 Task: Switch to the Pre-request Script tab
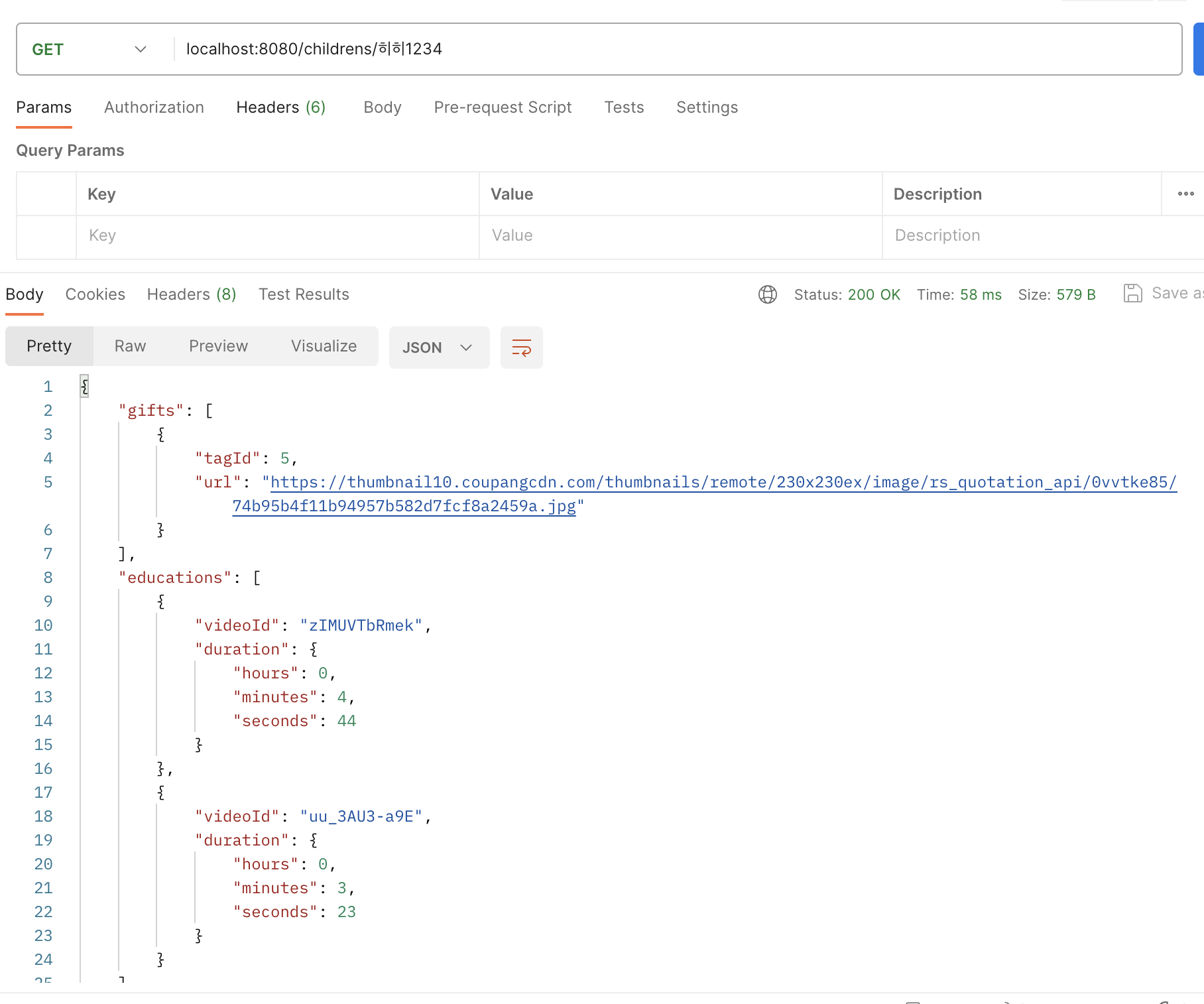(502, 107)
